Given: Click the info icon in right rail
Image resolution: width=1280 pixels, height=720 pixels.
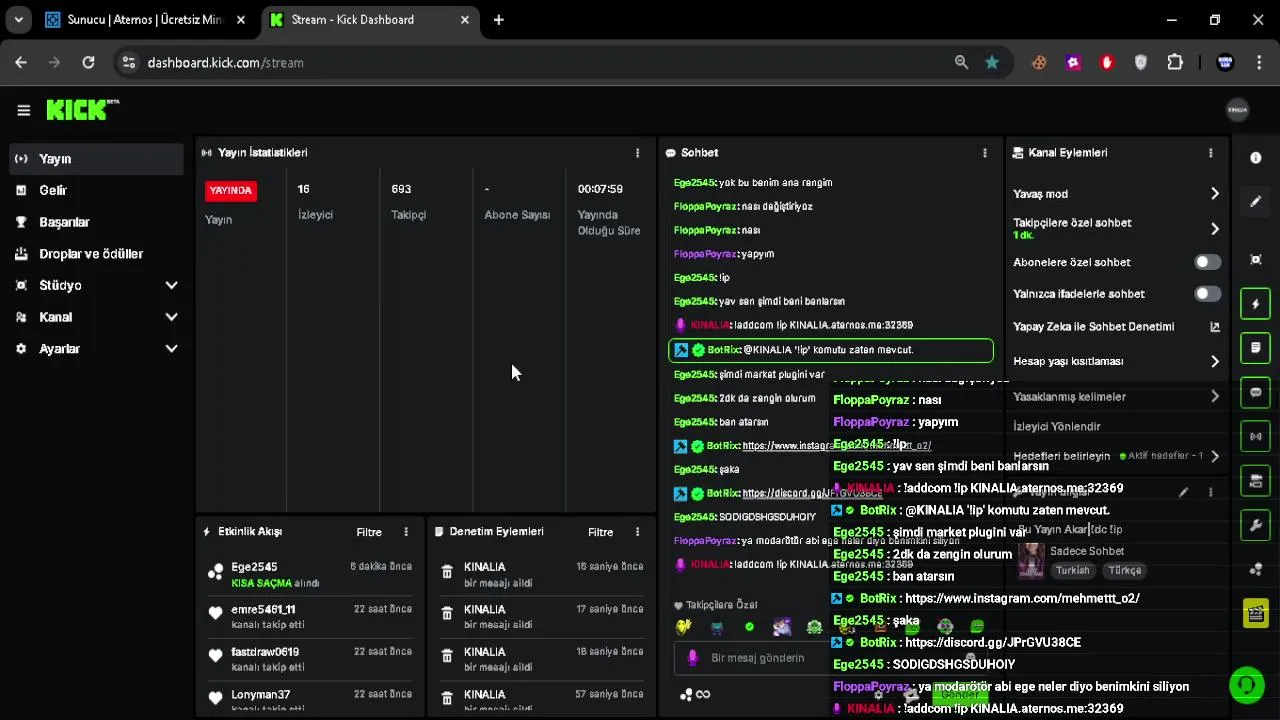Looking at the screenshot, I should 1256,158.
